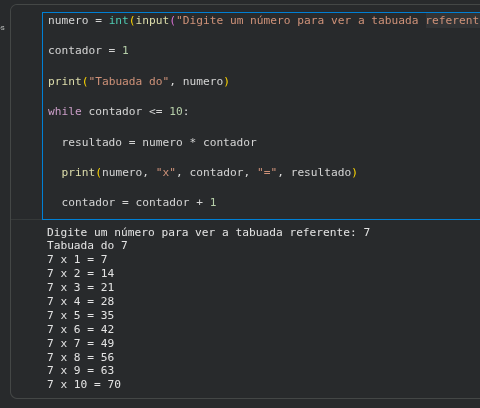Click the "=" string in the print call

coord(267,172)
